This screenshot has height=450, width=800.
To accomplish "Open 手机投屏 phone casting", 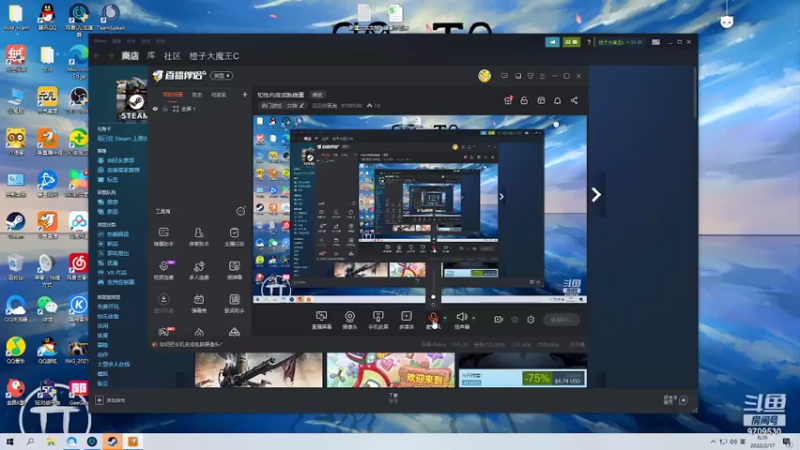I will coord(378,320).
